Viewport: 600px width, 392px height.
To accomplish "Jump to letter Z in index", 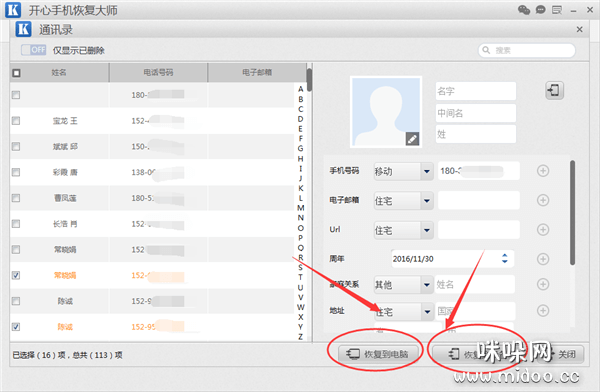I will [300, 337].
